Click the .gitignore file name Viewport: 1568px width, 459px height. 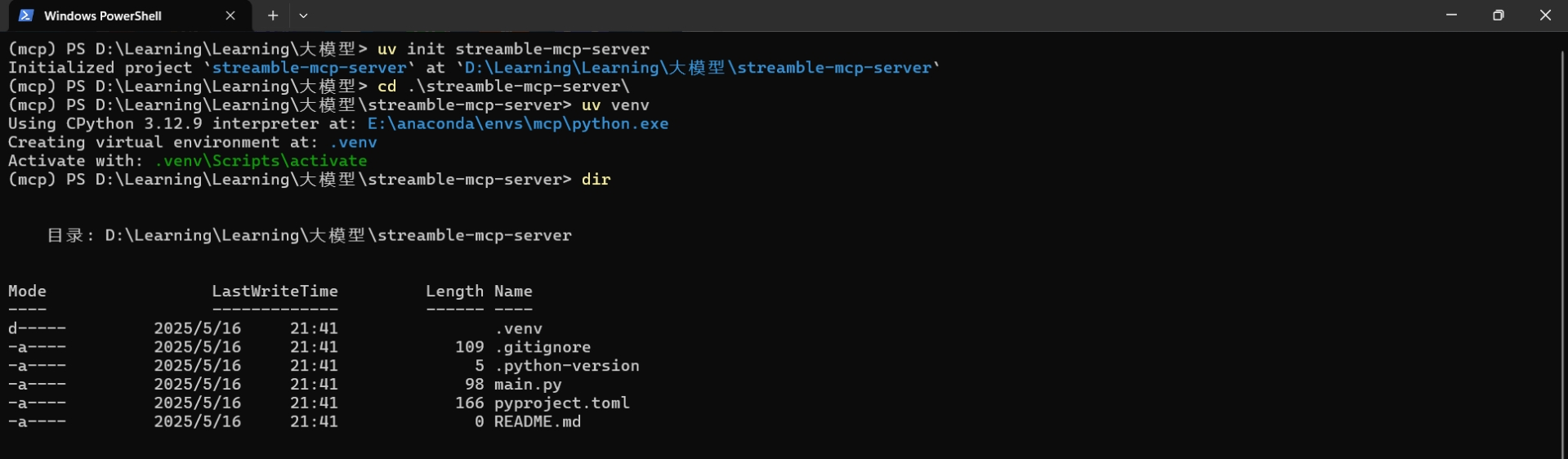(543, 347)
